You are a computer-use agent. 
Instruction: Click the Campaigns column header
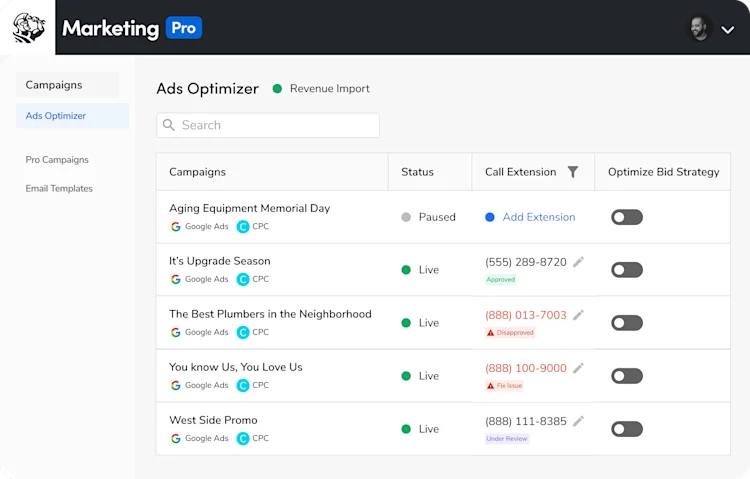tap(197, 172)
